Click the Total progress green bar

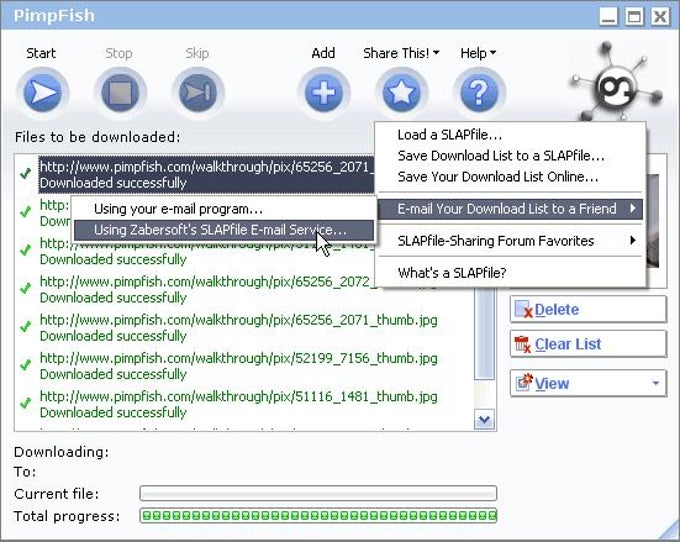(x=318, y=516)
